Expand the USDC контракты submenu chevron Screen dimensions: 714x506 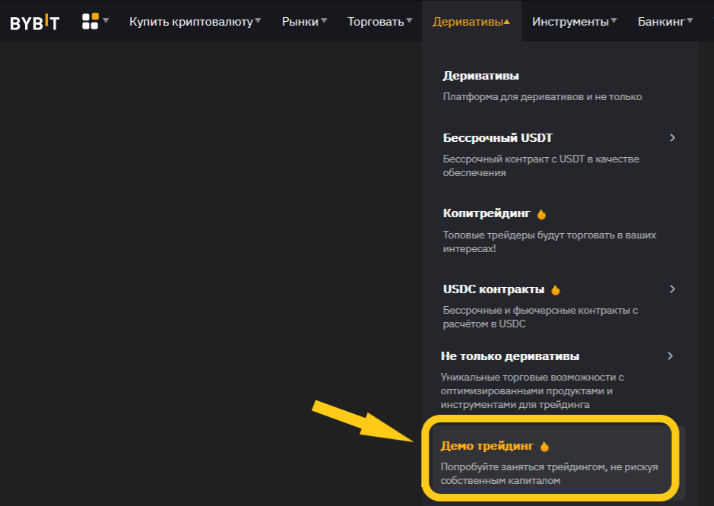672,289
